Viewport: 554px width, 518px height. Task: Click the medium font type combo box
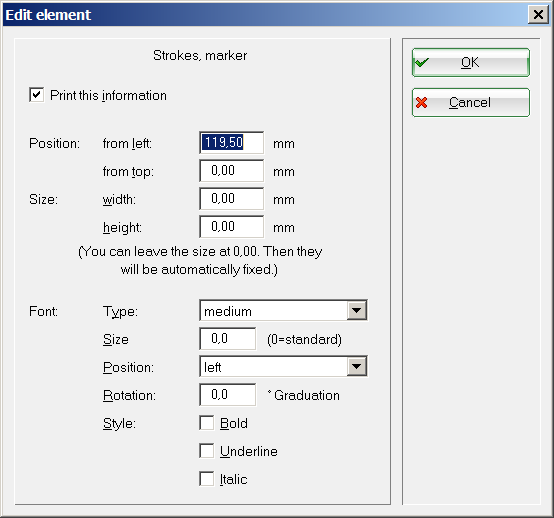(x=283, y=310)
